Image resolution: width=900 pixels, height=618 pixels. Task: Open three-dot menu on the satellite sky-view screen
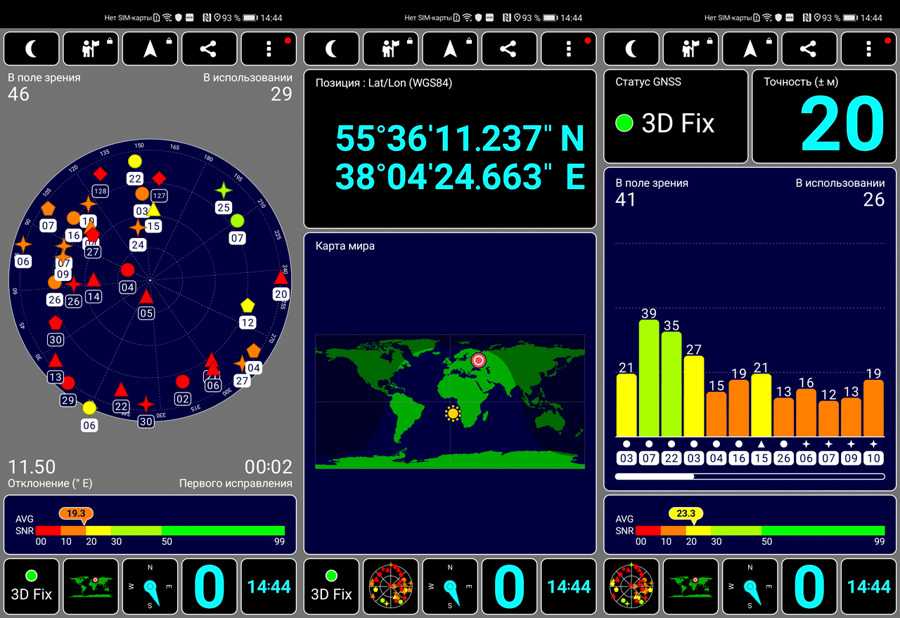pyautogui.click(x=269, y=48)
